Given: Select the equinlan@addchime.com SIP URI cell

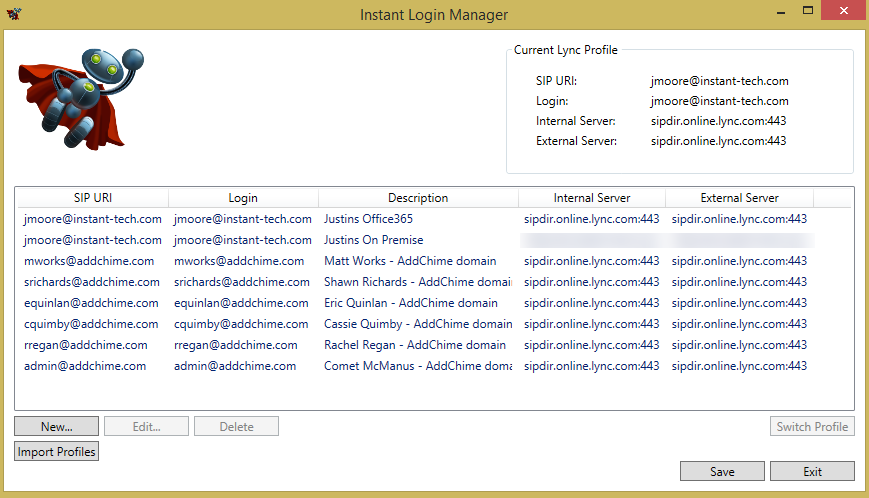Looking at the screenshot, I should pyautogui.click(x=91, y=303).
